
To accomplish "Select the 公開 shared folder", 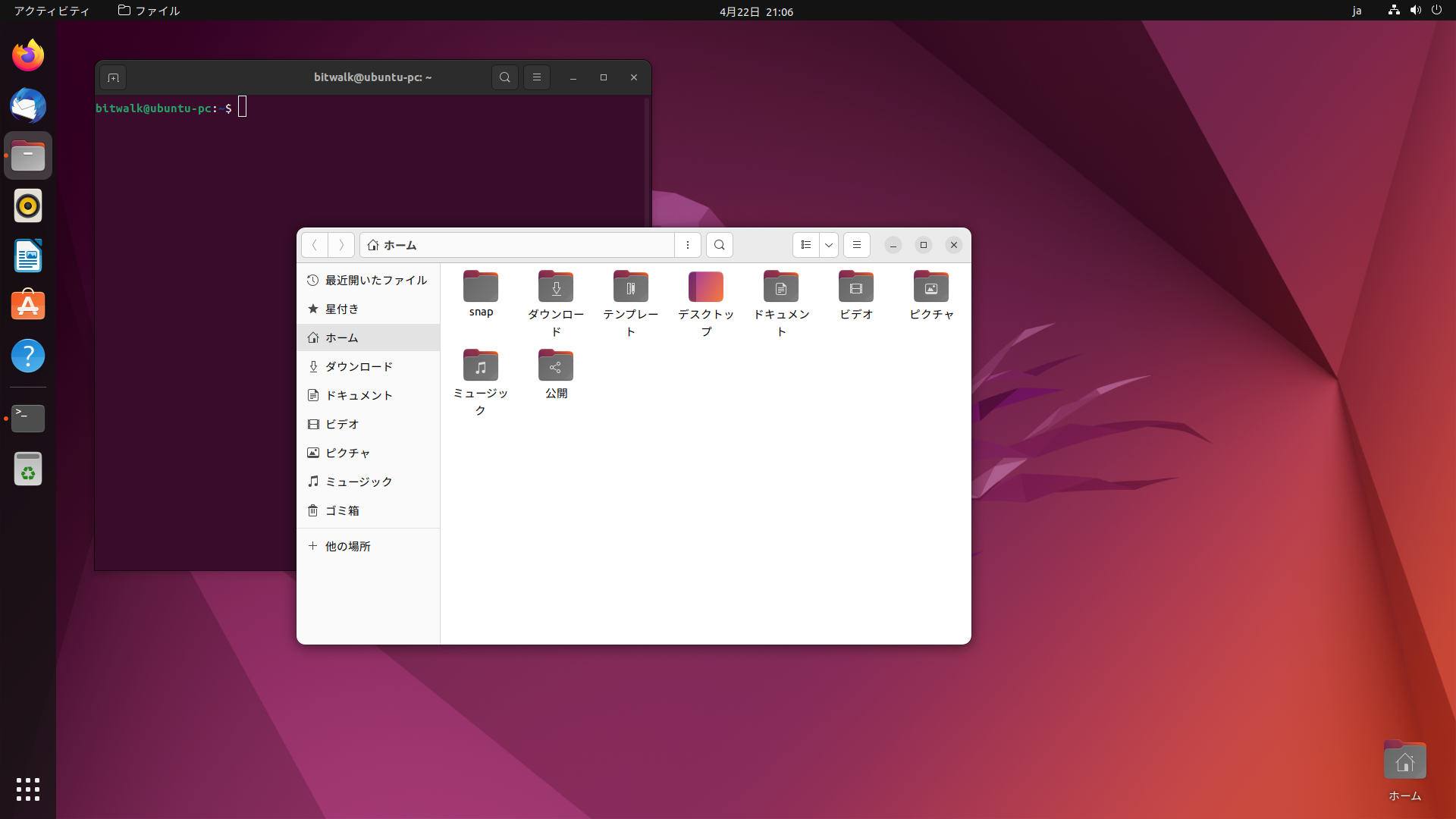I will tap(556, 366).
